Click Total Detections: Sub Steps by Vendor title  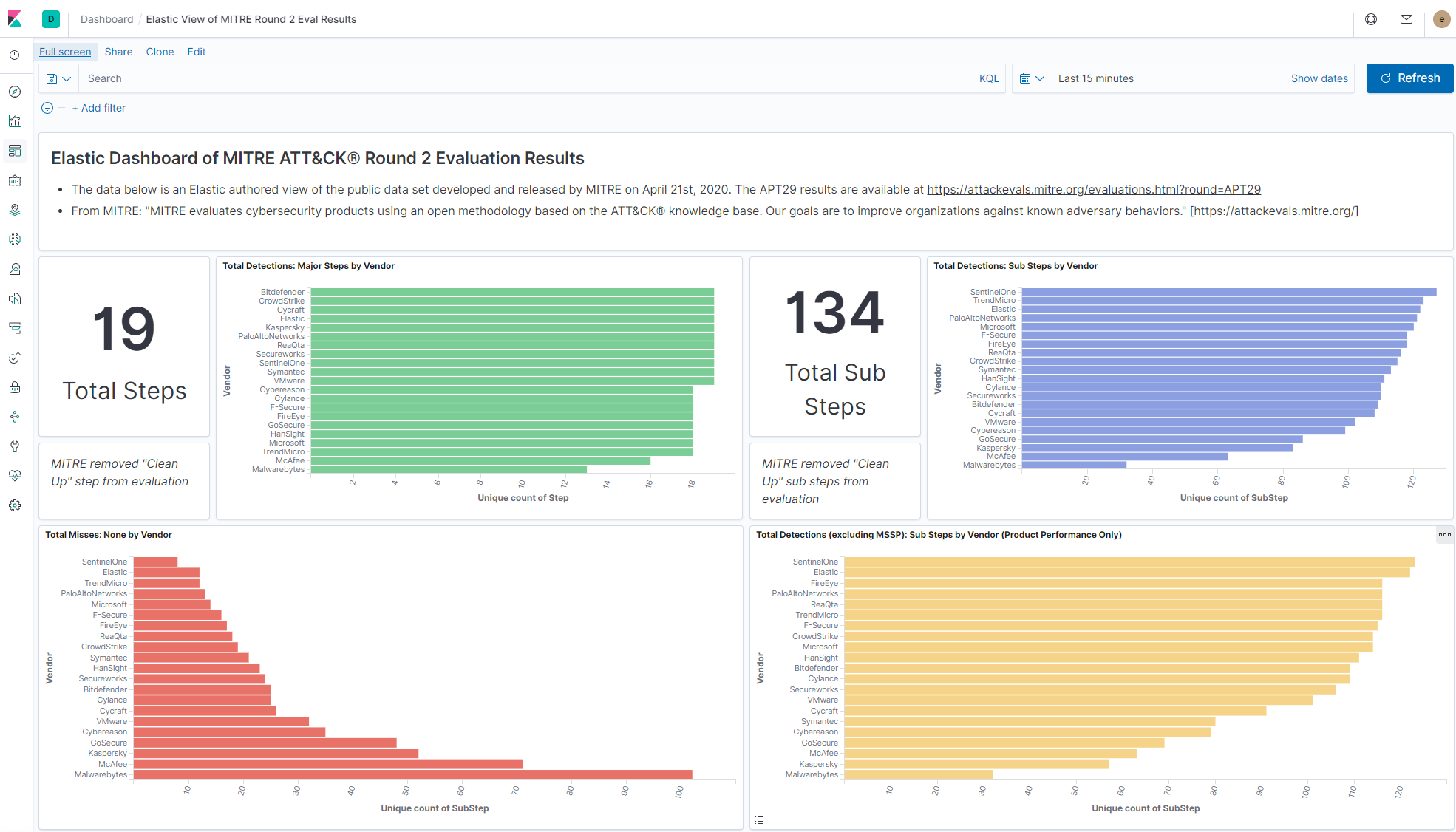1016,266
